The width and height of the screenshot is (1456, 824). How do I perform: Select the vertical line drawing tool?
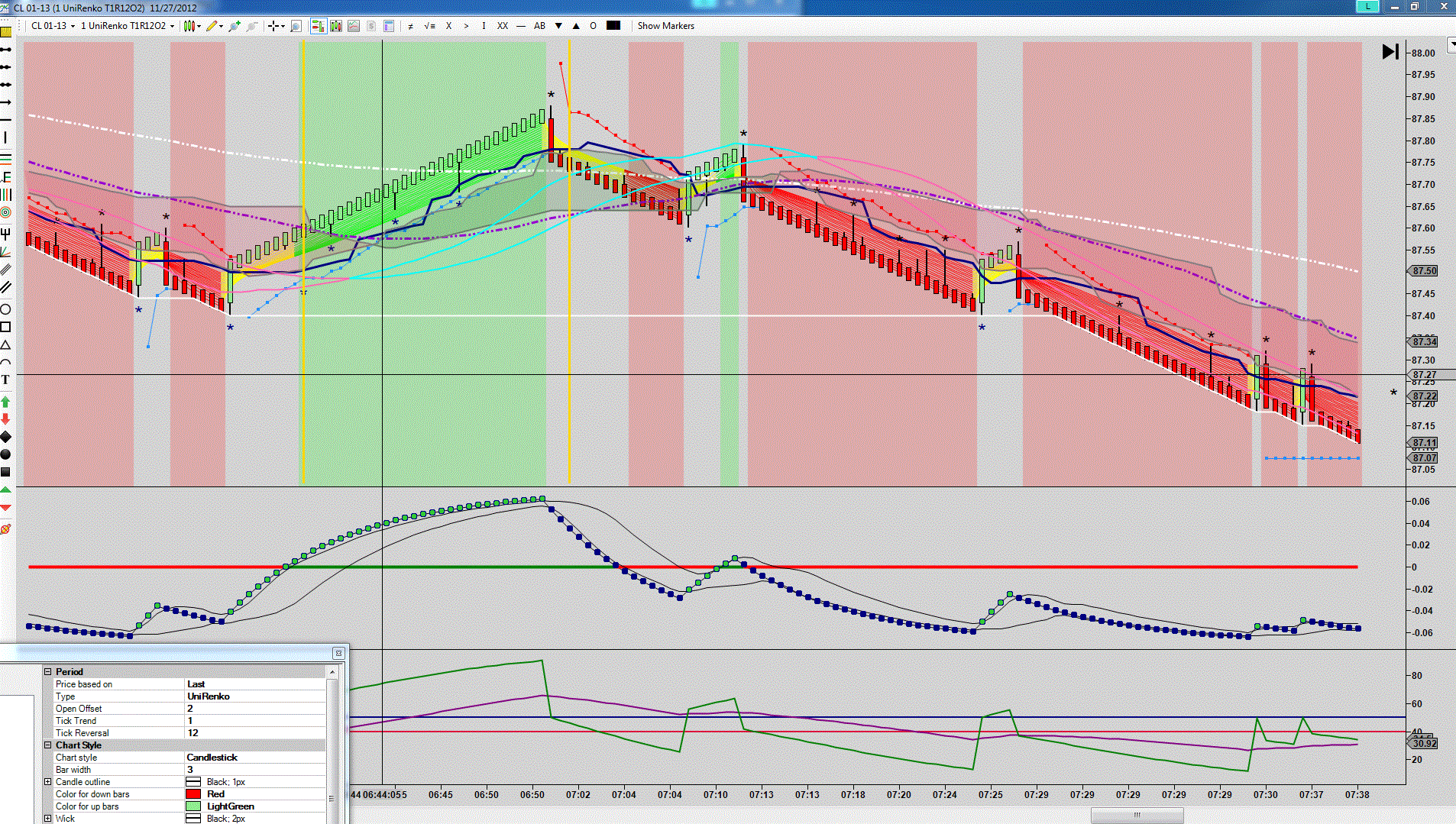coord(6,137)
